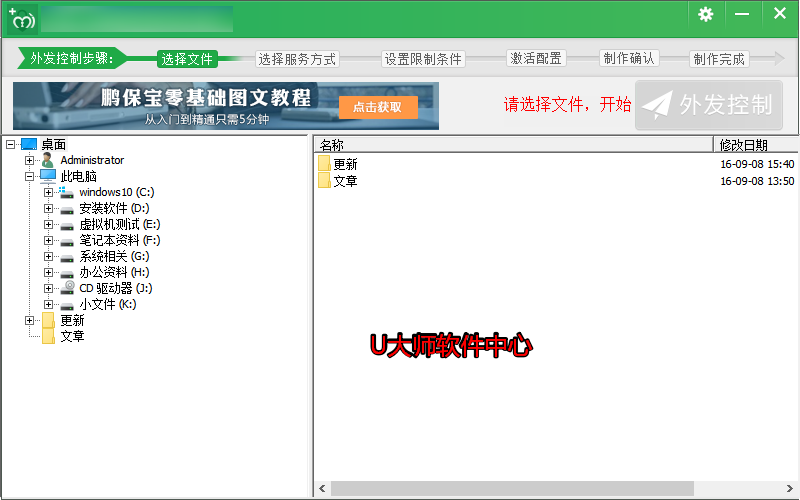Select 更新 folder icon in file list
Screen dimensions: 800x500
click(324, 164)
